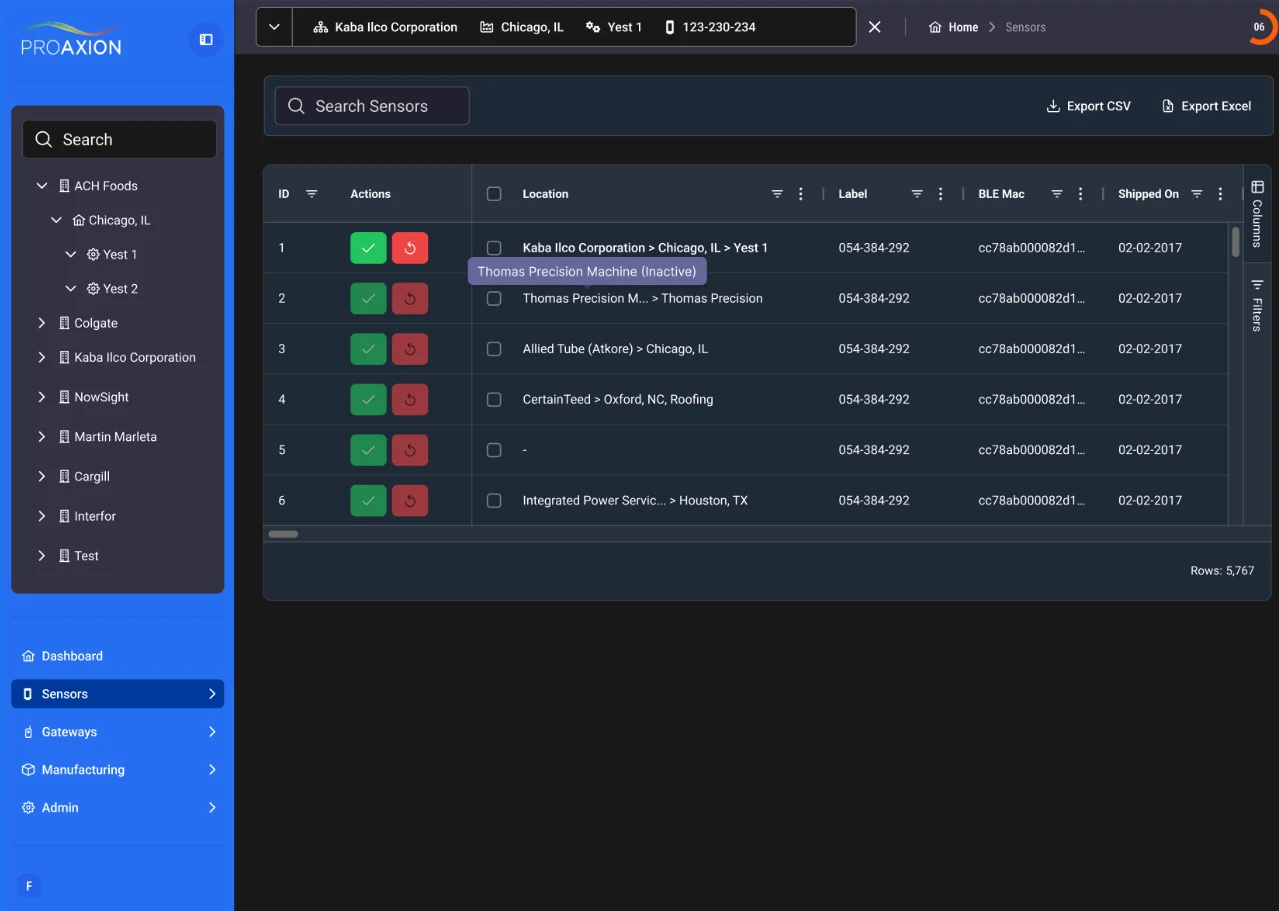This screenshot has width=1279, height=911.
Task: Clear the location selection with X icon
Action: pyautogui.click(x=875, y=27)
